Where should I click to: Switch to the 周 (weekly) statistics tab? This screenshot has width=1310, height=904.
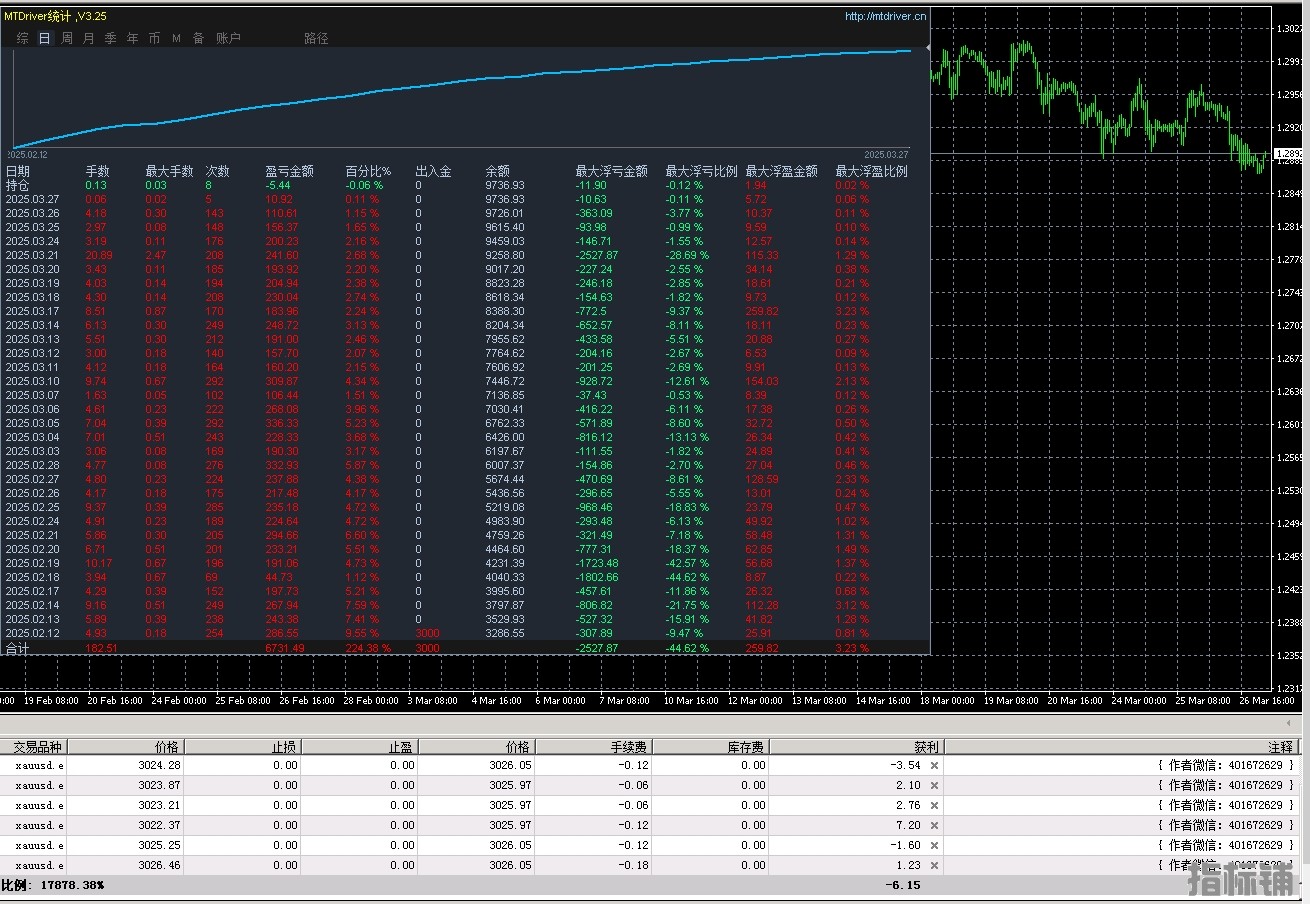67,38
